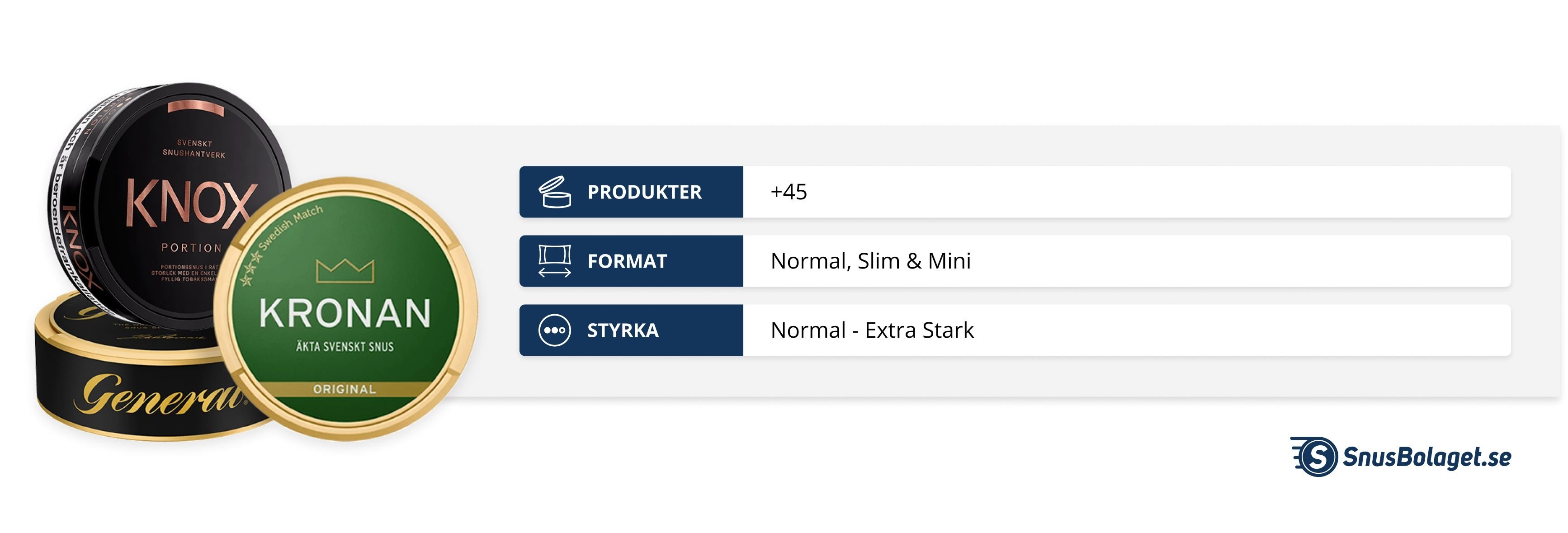Select the PRODUKTER label
This screenshot has width=1568, height=533.
coord(644,192)
